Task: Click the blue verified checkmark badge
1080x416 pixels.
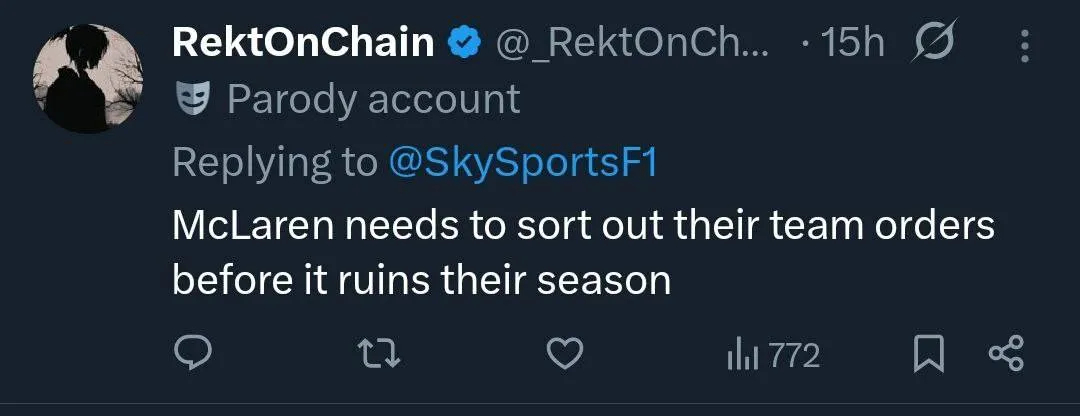Action: 464,44
